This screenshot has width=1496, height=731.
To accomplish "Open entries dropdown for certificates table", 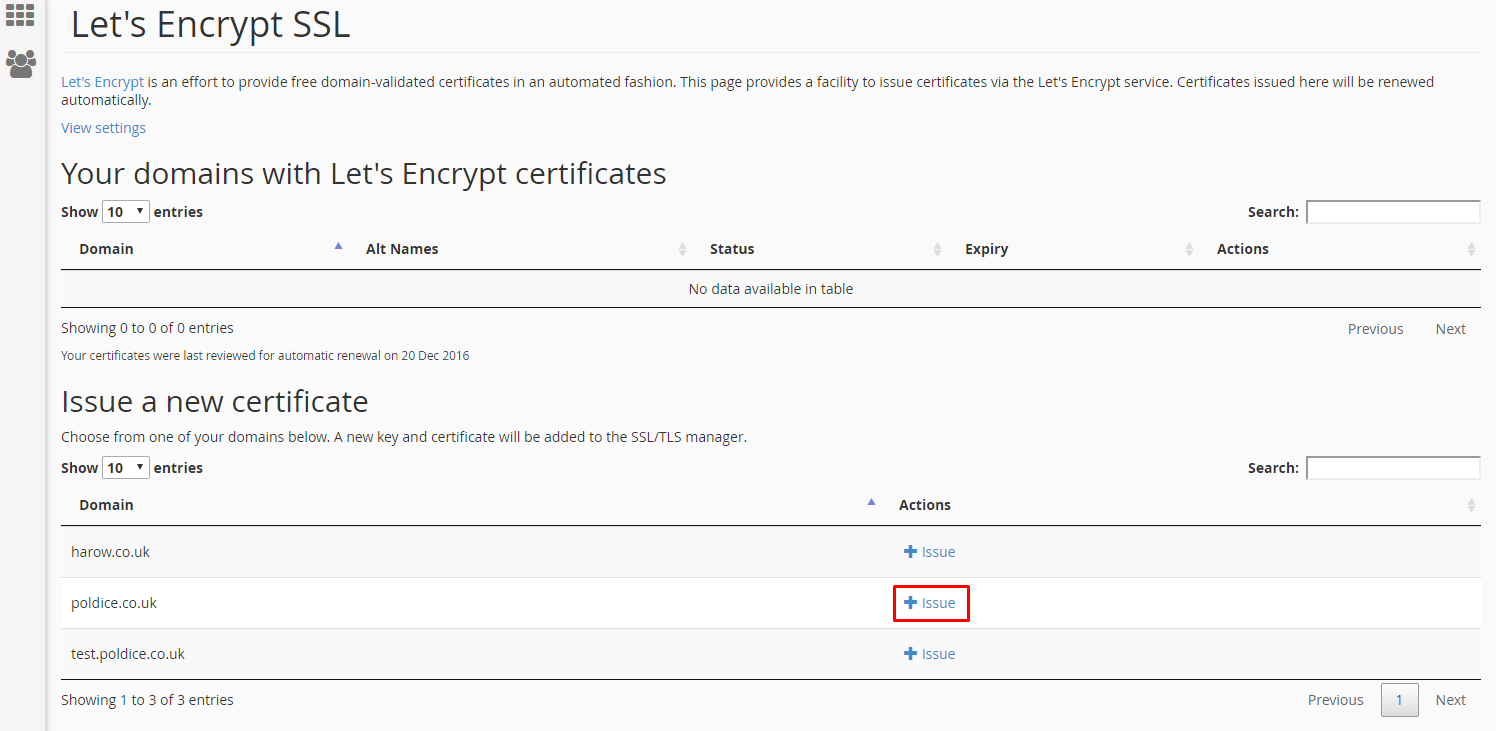I will click(126, 212).
